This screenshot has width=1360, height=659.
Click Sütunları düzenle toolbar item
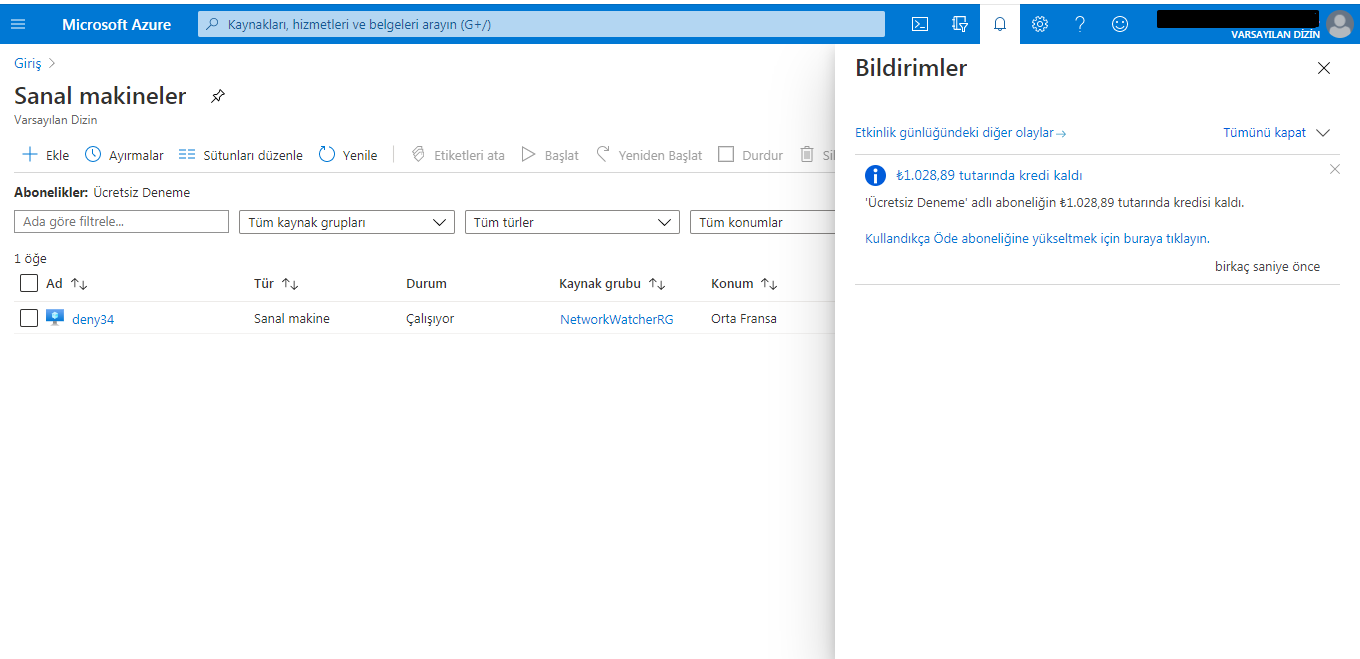[x=240, y=155]
